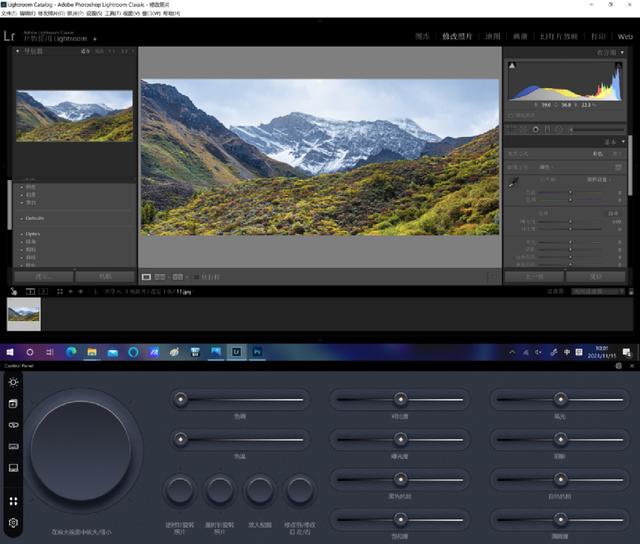Click the four-dot grid icon in Control Panel sidebar
The height and width of the screenshot is (544, 640).
coord(13,502)
